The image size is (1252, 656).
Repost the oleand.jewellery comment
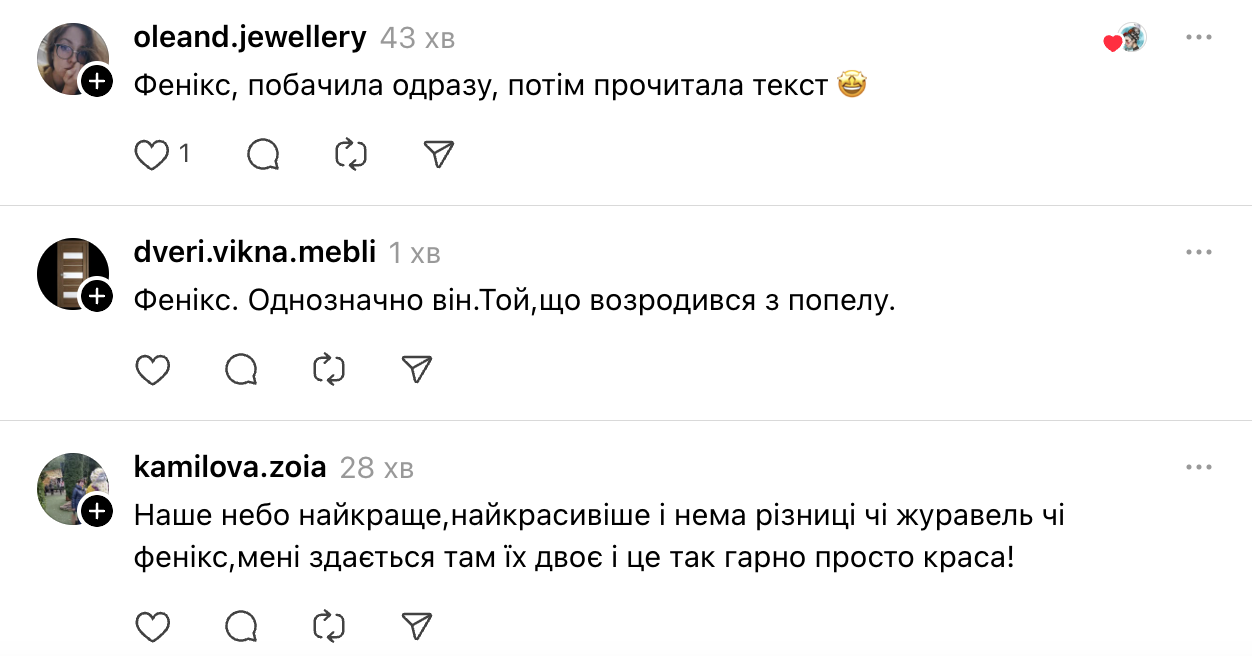pyautogui.click(x=351, y=155)
